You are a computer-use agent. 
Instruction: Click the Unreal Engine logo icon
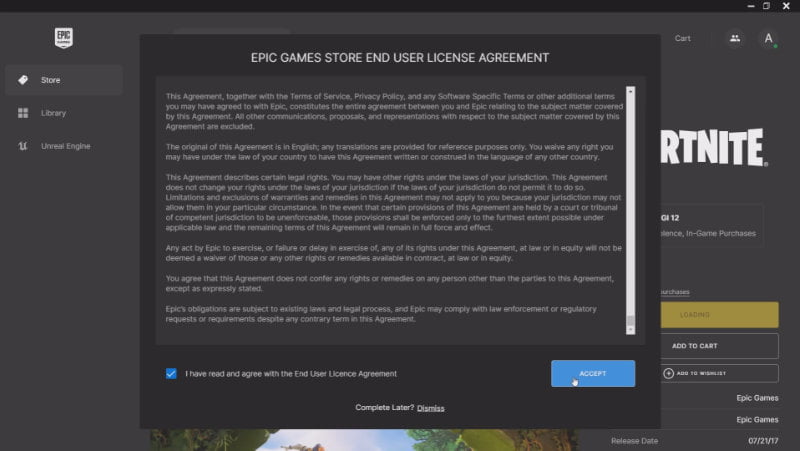point(23,146)
